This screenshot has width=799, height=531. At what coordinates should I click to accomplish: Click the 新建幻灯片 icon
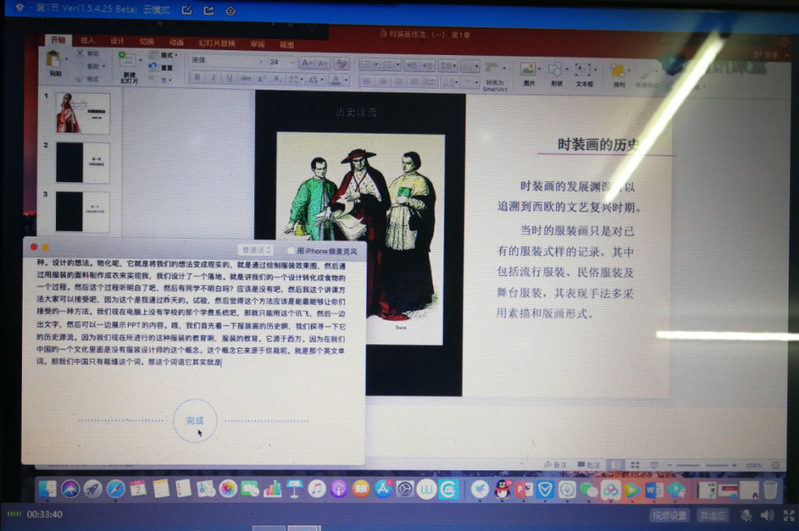pyautogui.click(x=129, y=64)
